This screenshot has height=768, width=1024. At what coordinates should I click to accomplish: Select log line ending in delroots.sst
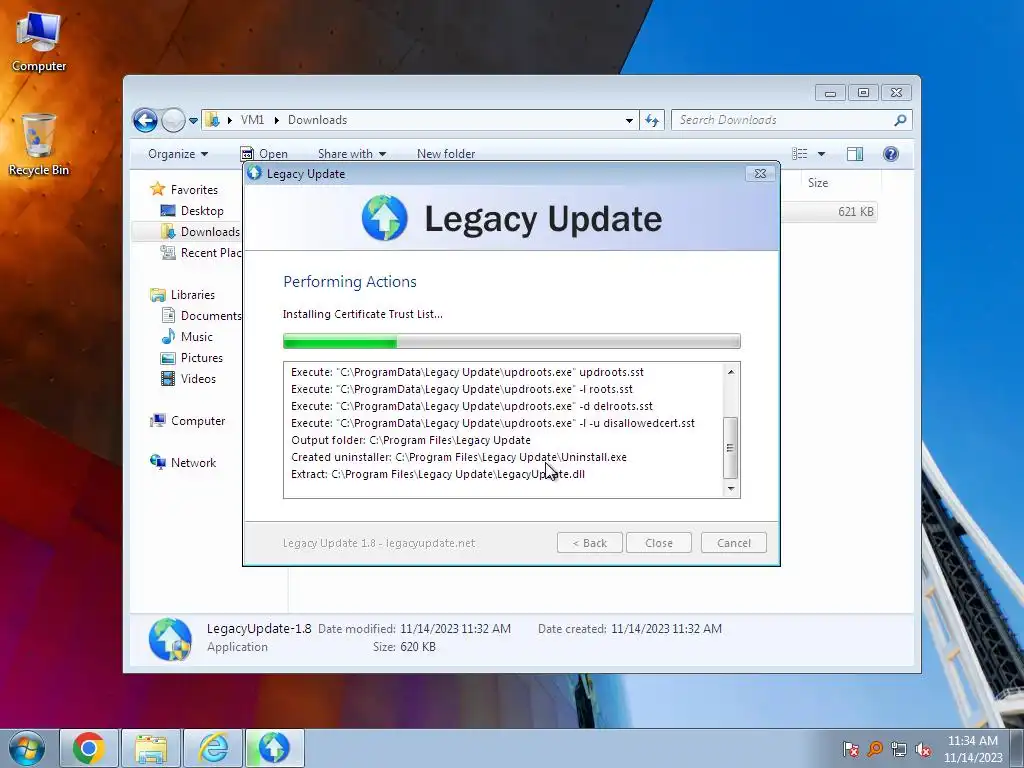pos(472,406)
